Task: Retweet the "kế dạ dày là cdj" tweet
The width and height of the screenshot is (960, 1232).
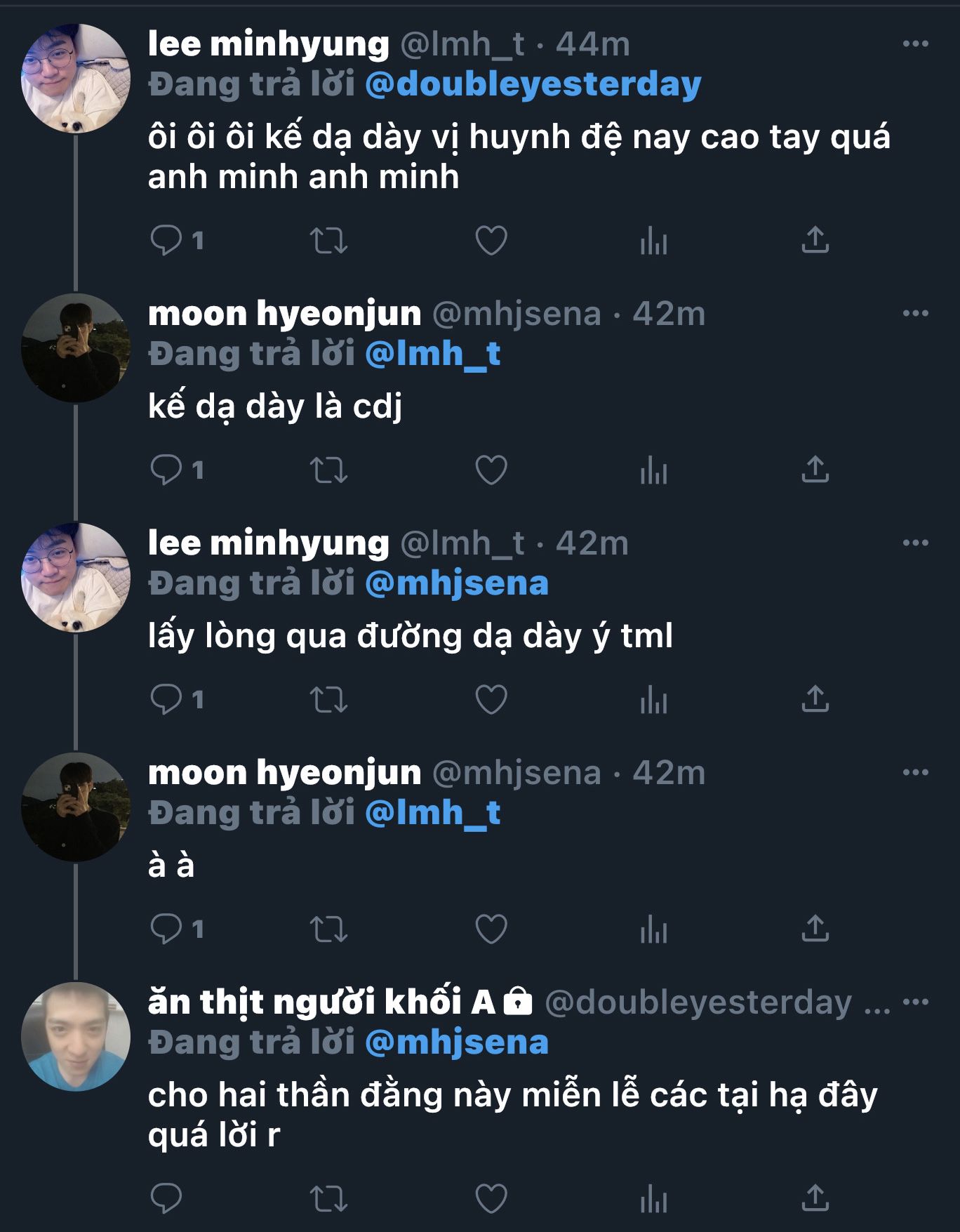Action: click(328, 470)
